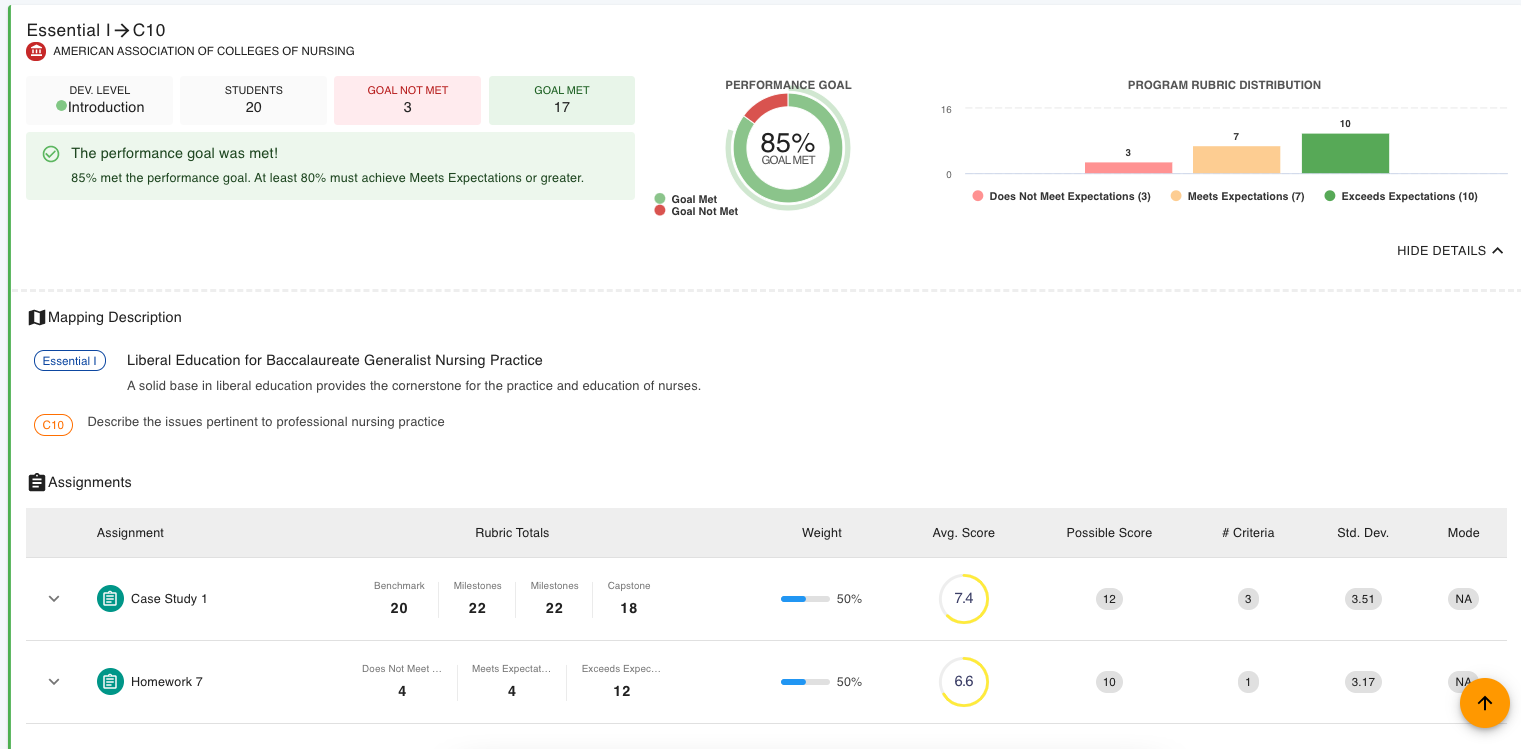The image size is (1521, 749).
Task: Click the map icon next to Mapping Description
Action: point(37,317)
